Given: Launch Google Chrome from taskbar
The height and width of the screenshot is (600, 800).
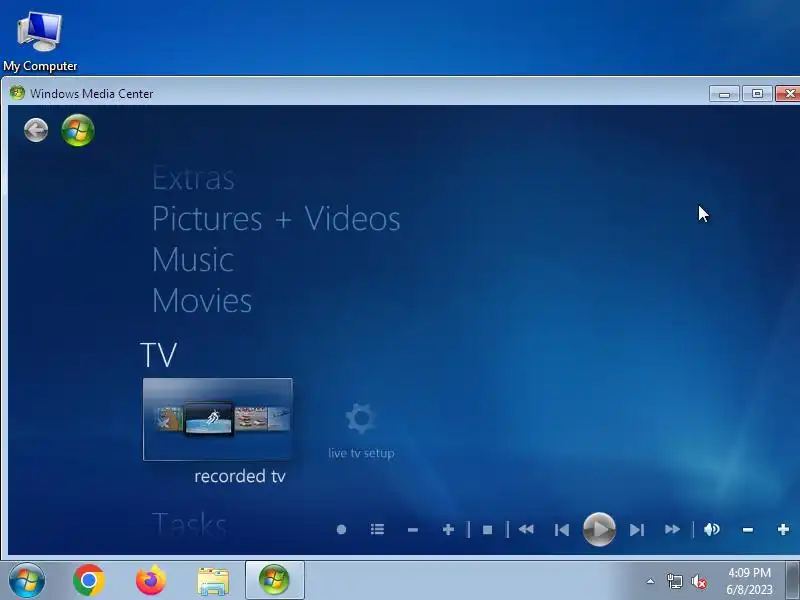Looking at the screenshot, I should click(89, 580).
